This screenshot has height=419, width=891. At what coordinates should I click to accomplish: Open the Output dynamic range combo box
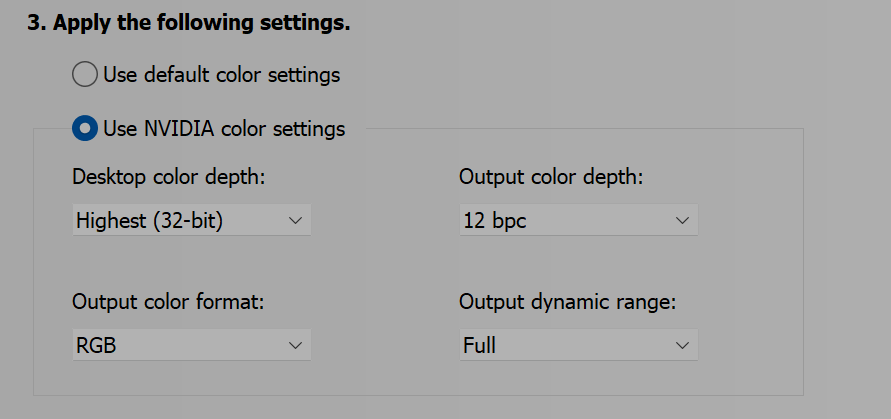[578, 346]
